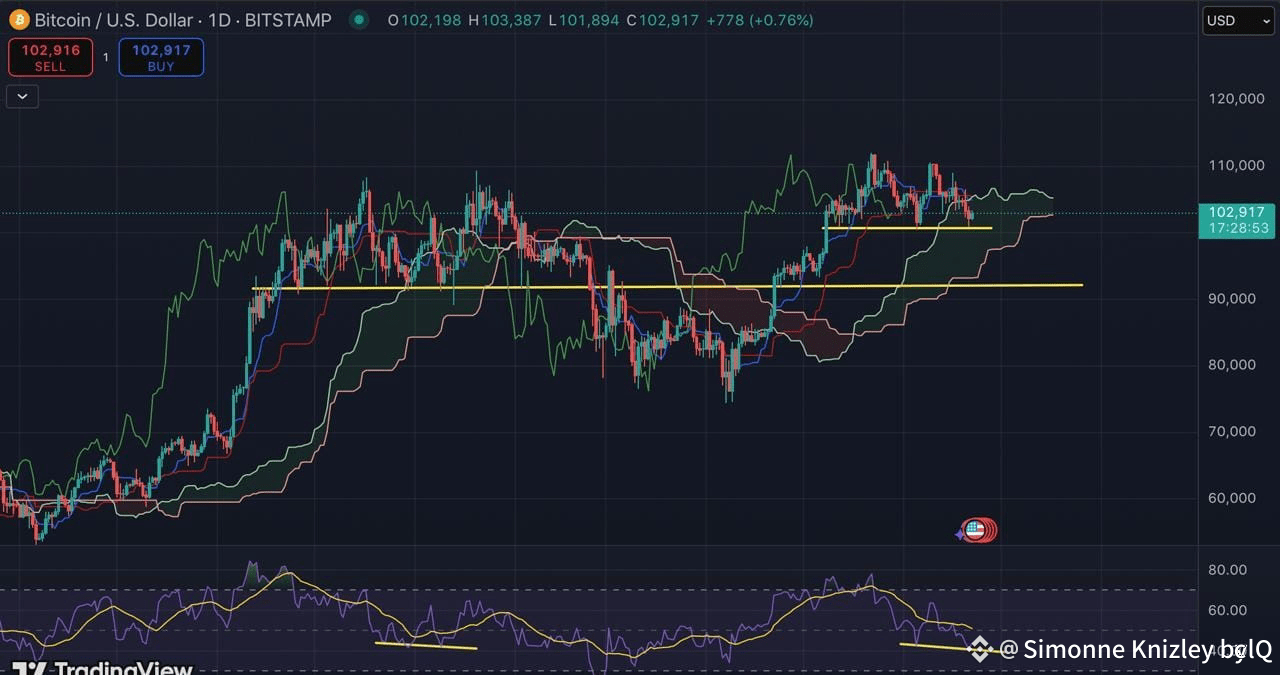Click the US flag economic event marker
The height and width of the screenshot is (675, 1280).
[975, 530]
